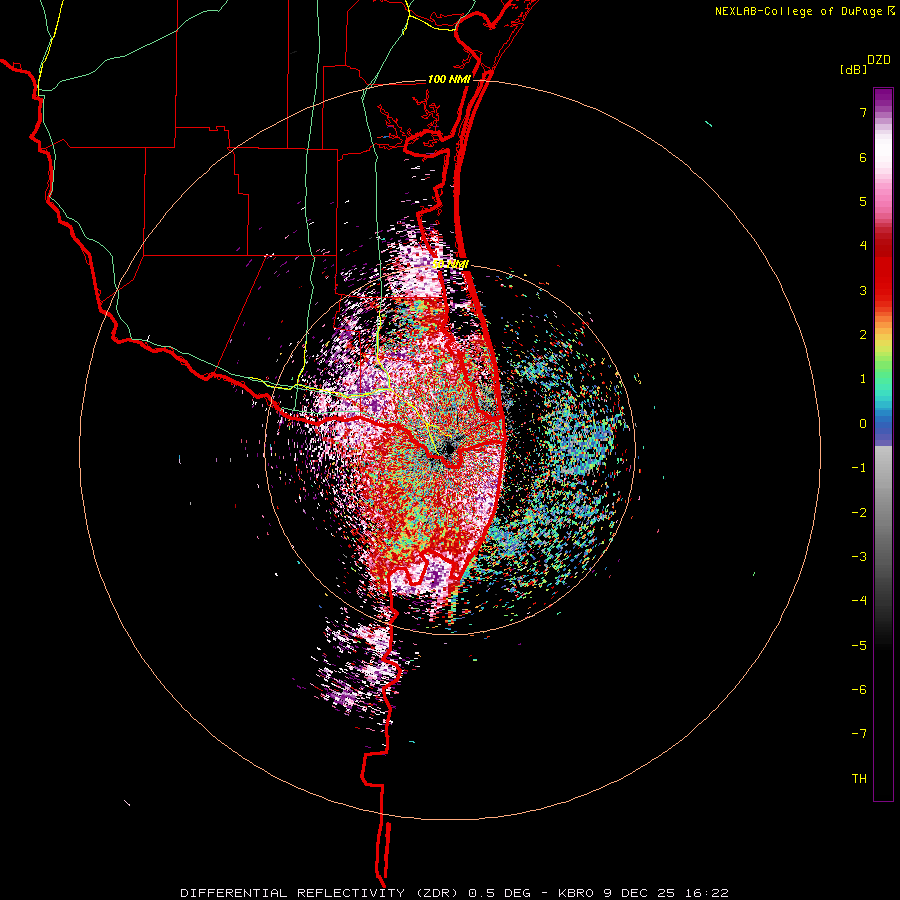Click the 2 value on color scale

coord(863,335)
